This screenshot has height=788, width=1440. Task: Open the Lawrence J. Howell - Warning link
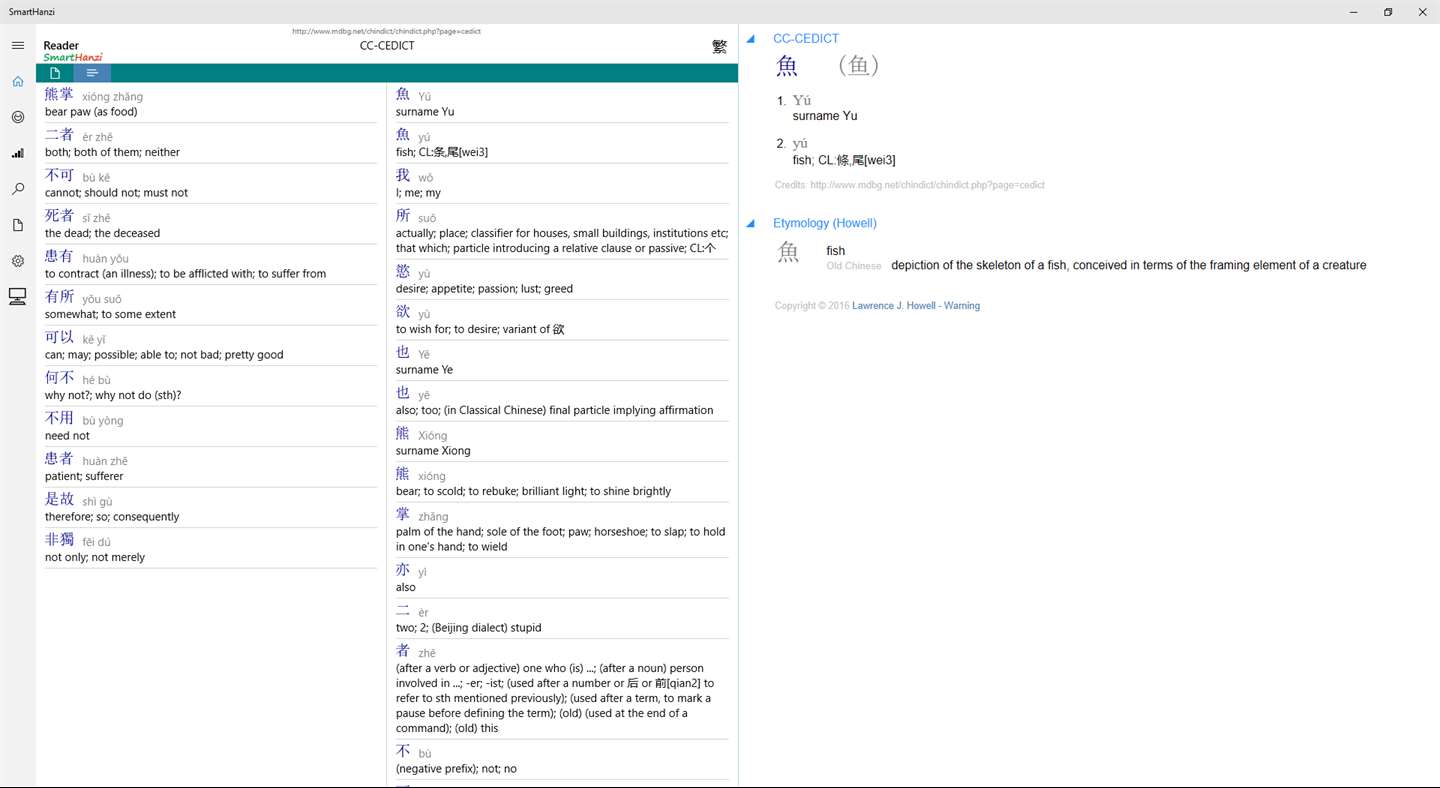pos(916,306)
